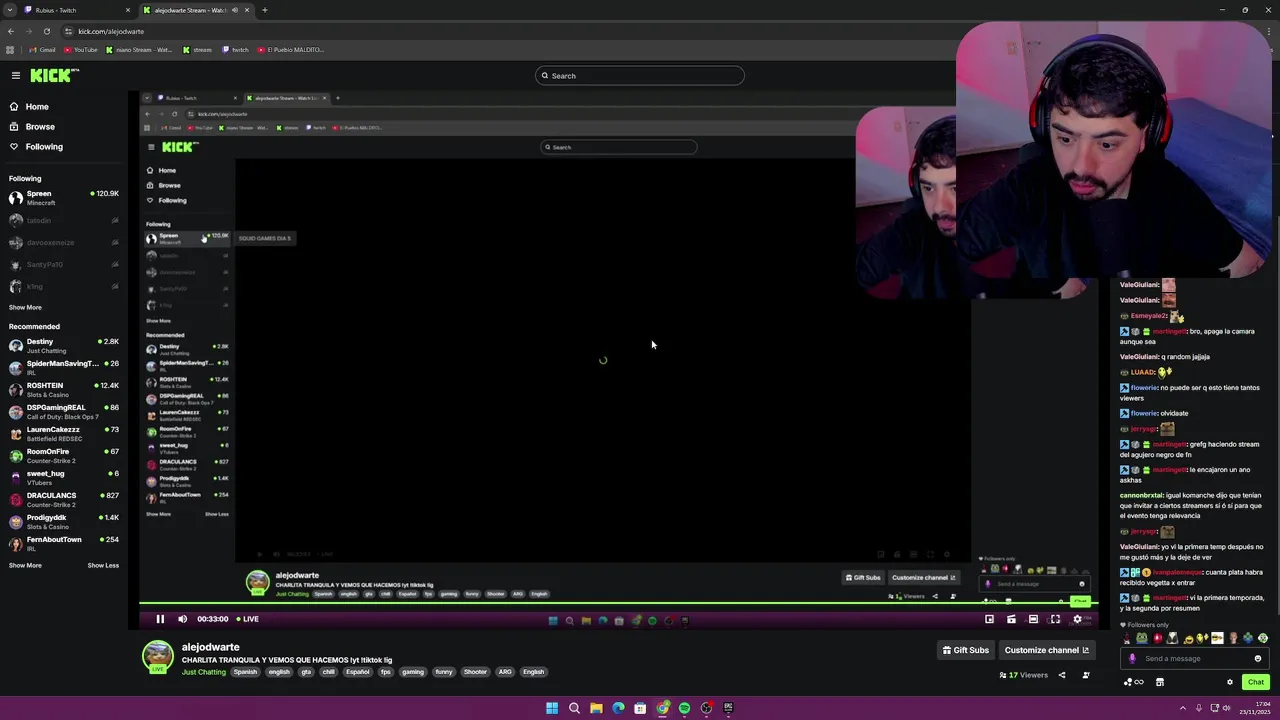
Task: Open system volume tray icon
Action: pyautogui.click(x=1226, y=708)
